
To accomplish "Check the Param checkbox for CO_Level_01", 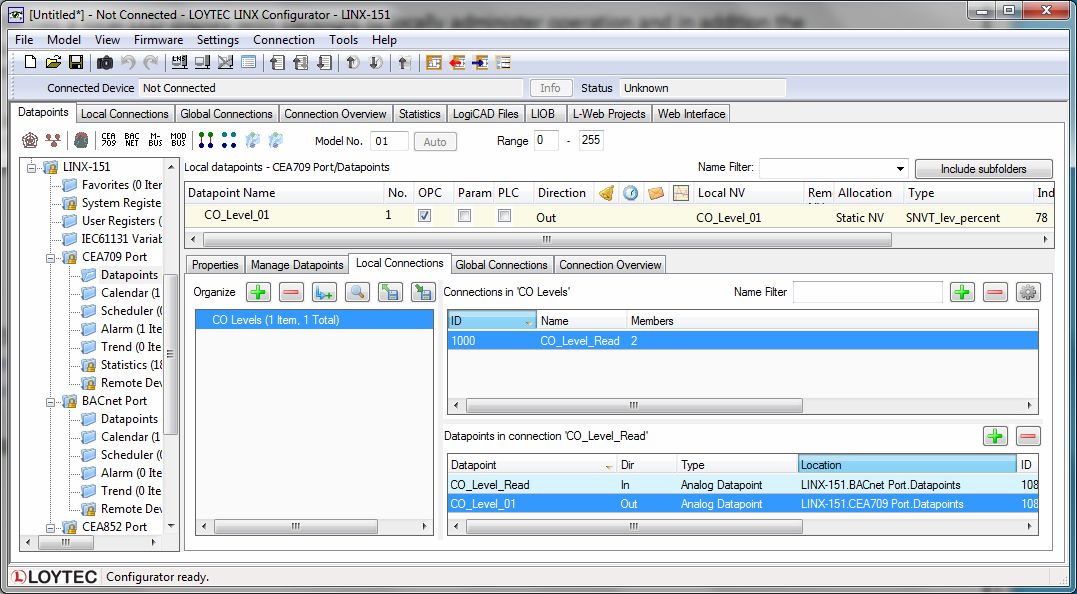I will 464,216.
